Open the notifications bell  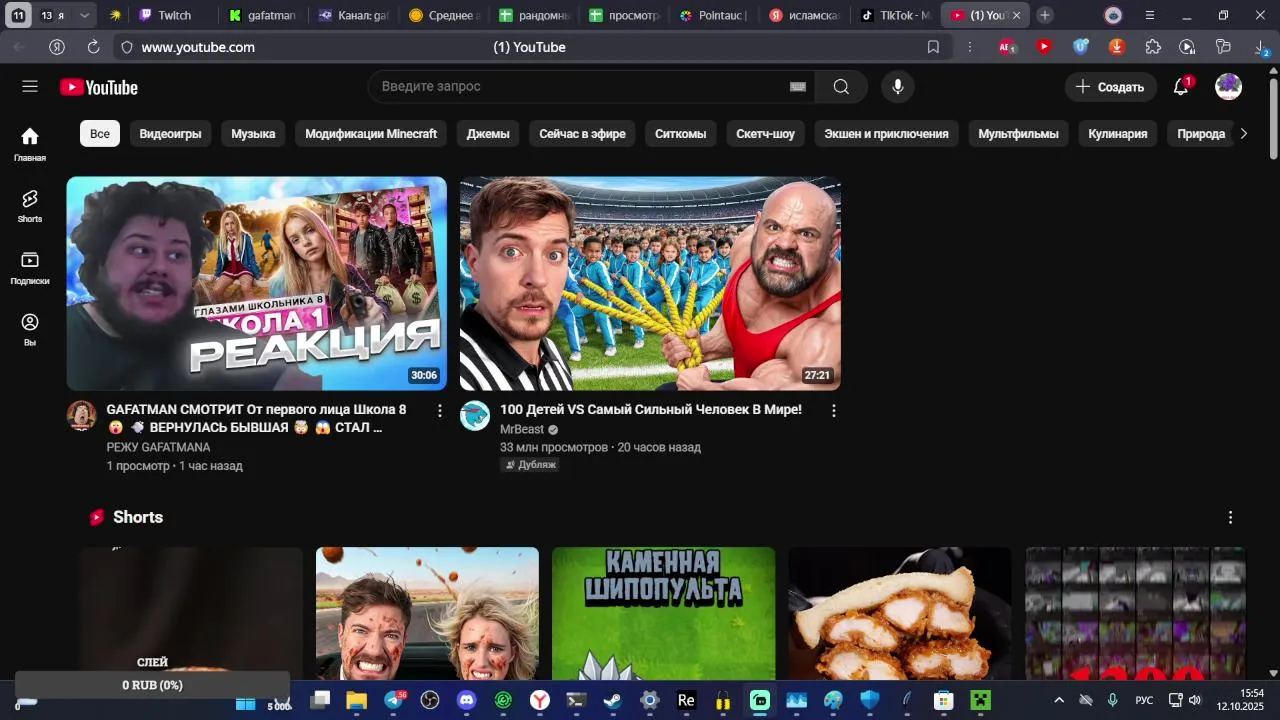pyautogui.click(x=1181, y=87)
